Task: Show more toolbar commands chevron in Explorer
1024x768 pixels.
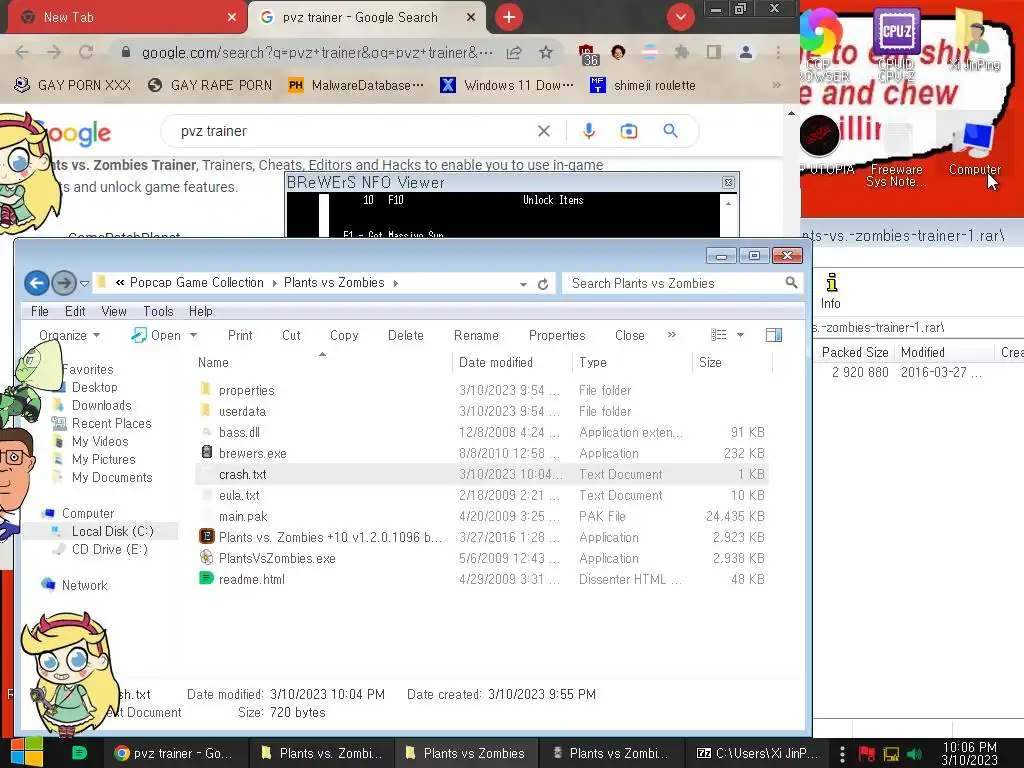Action: point(671,334)
